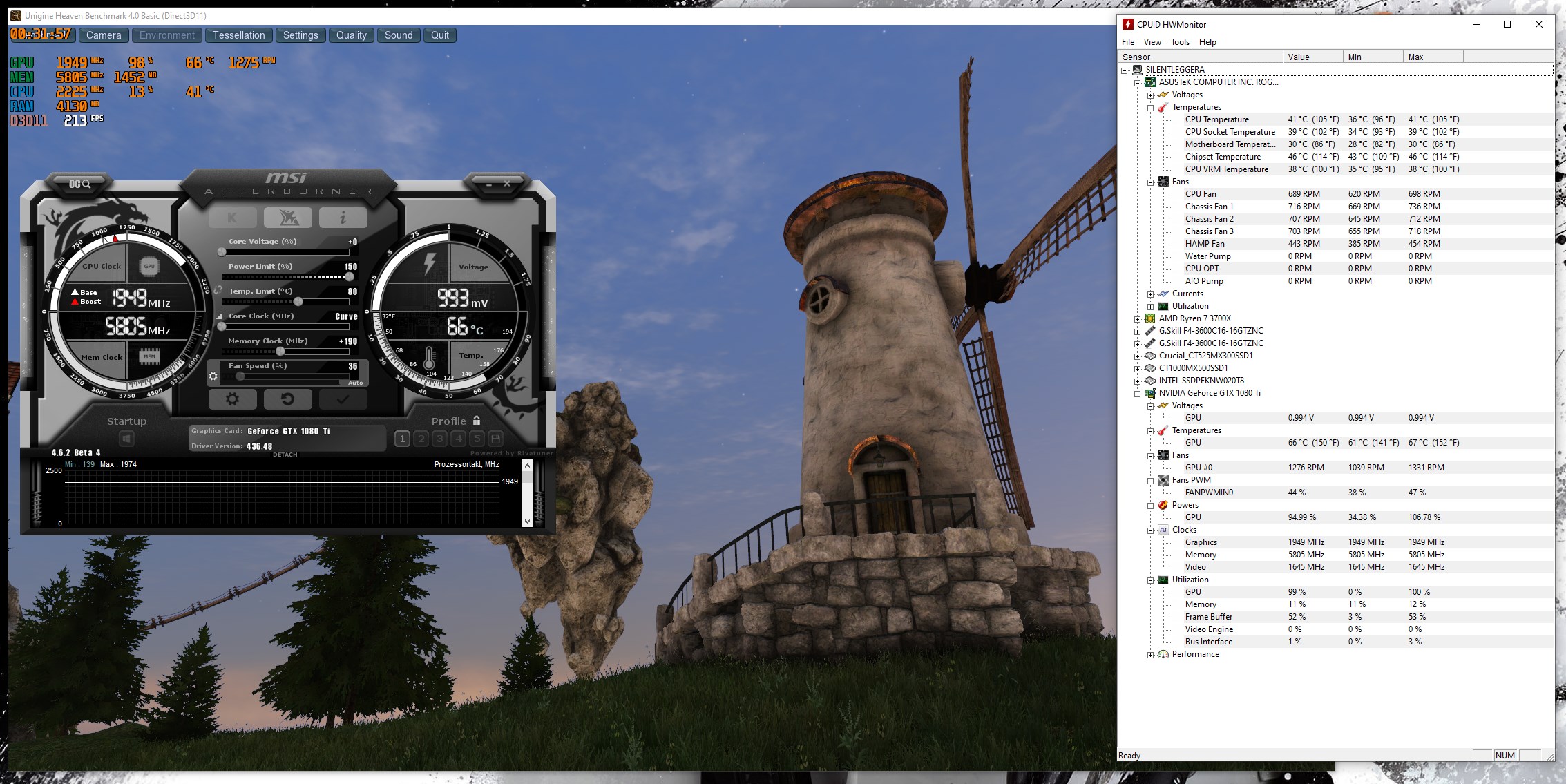This screenshot has height=784, width=1566.
Task: Apply Afterburner settings with checkmark button
Action: 343,399
